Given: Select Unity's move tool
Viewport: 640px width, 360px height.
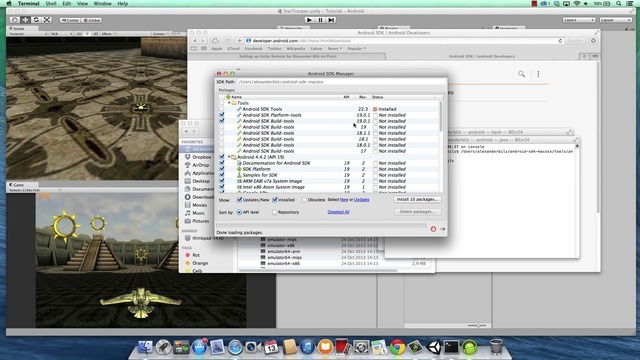Looking at the screenshot, I should point(25,20).
